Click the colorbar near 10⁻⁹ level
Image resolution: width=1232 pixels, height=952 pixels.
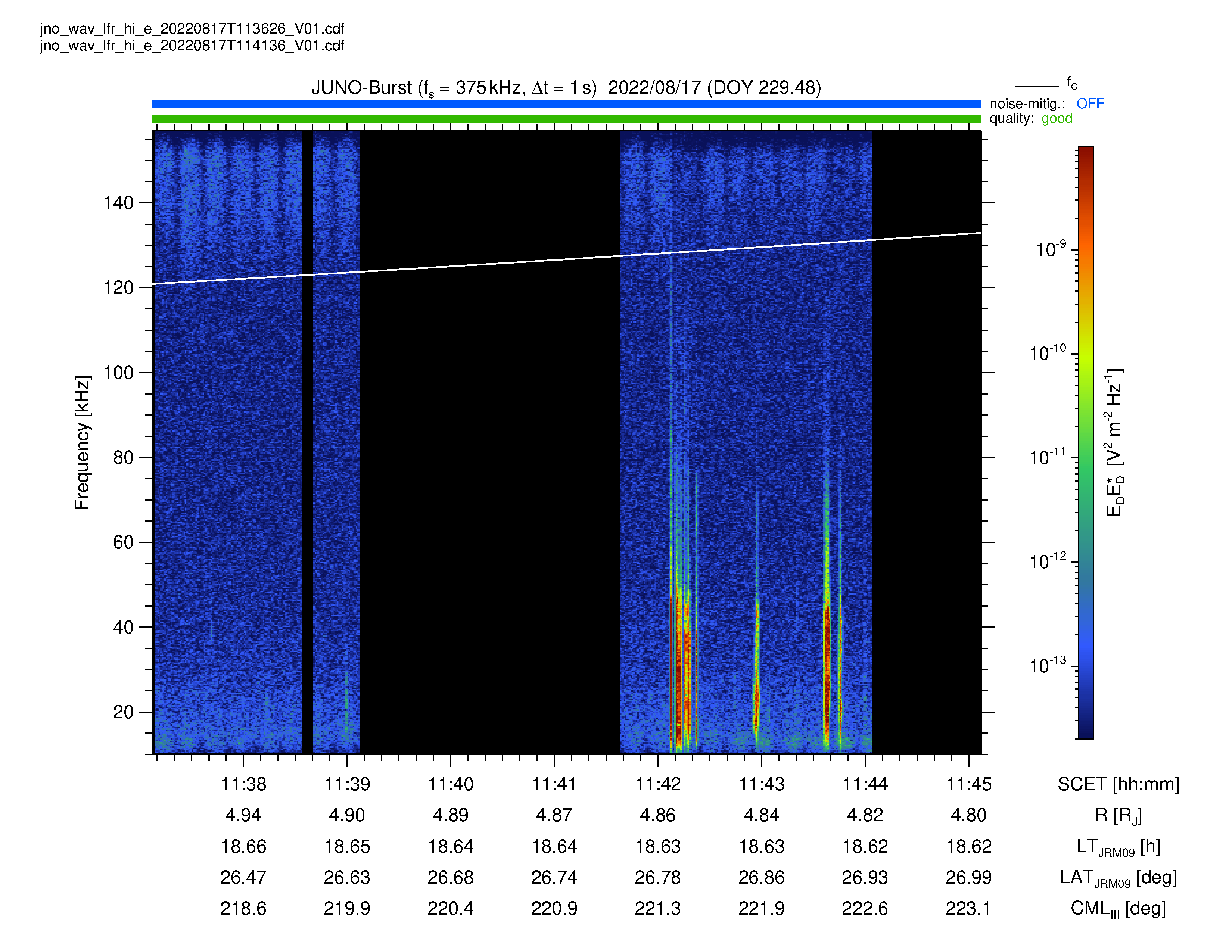(1086, 250)
